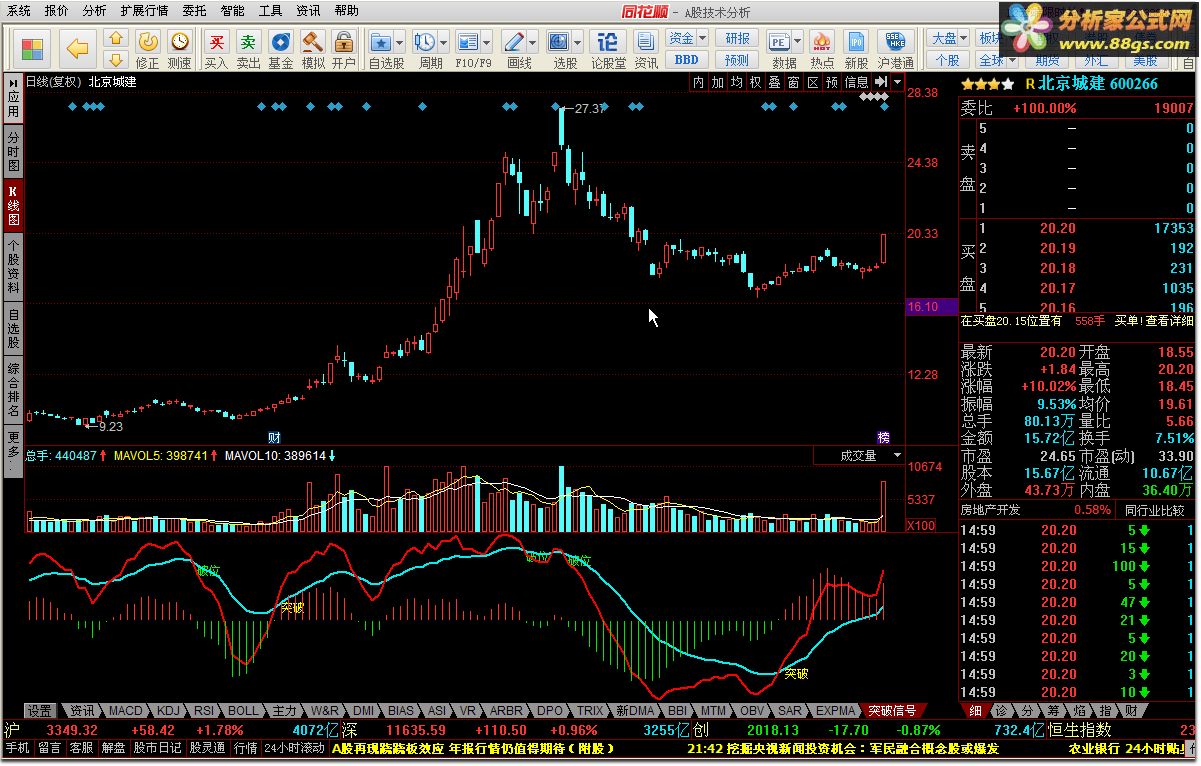Select the 个股资料 sidebar tab
The height and width of the screenshot is (766, 1201).
(13, 265)
